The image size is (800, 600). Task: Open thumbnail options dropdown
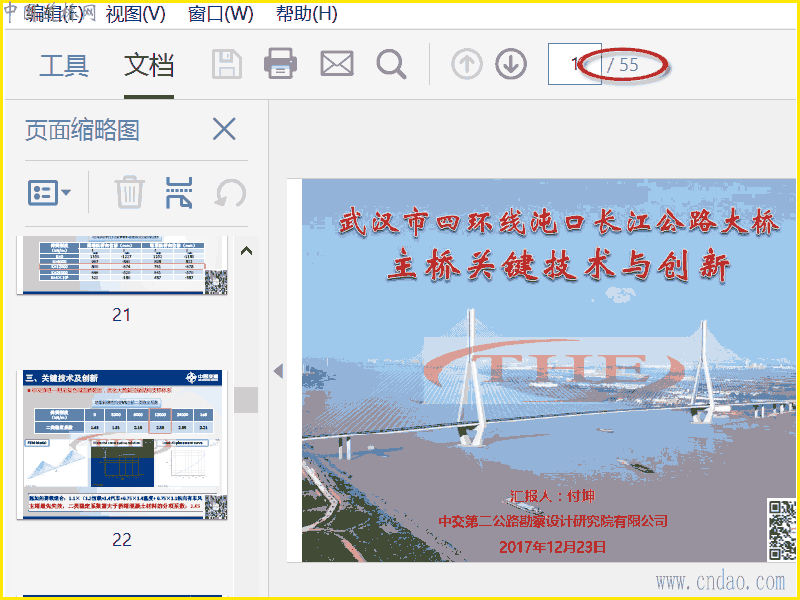tap(49, 193)
